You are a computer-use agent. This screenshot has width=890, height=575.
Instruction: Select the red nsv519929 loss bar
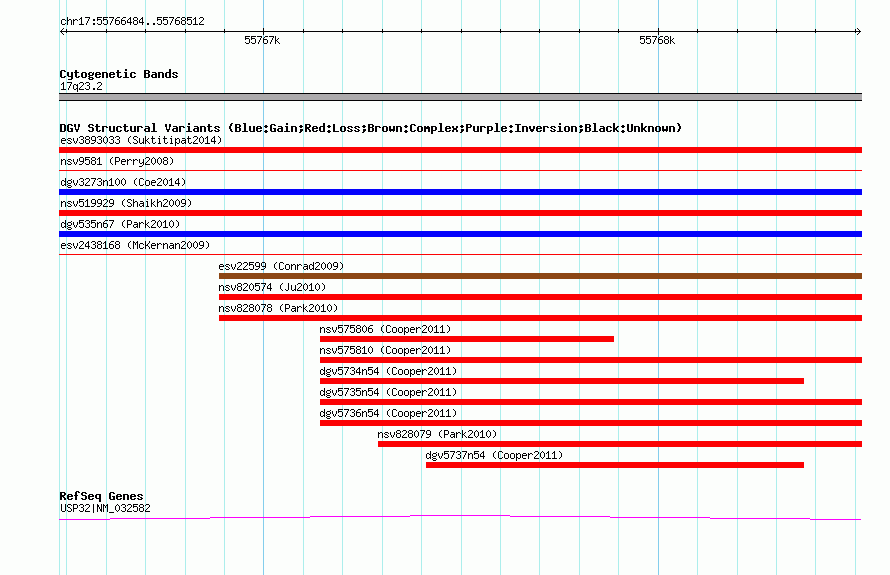(460, 213)
